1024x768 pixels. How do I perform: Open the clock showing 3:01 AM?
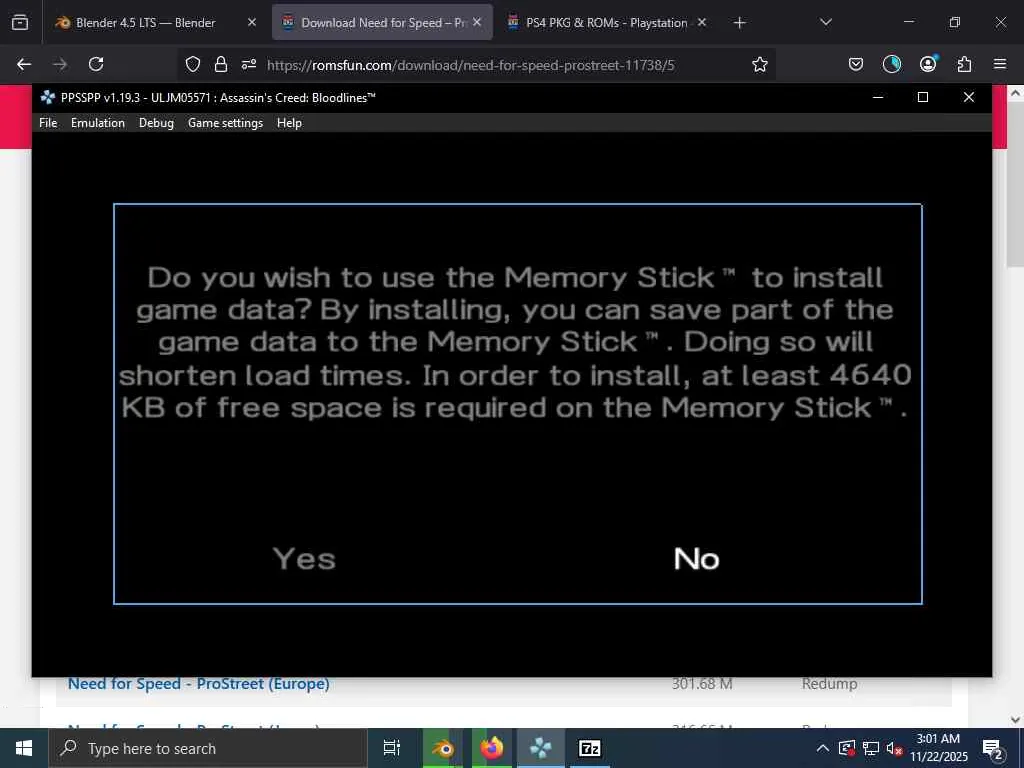coord(938,748)
